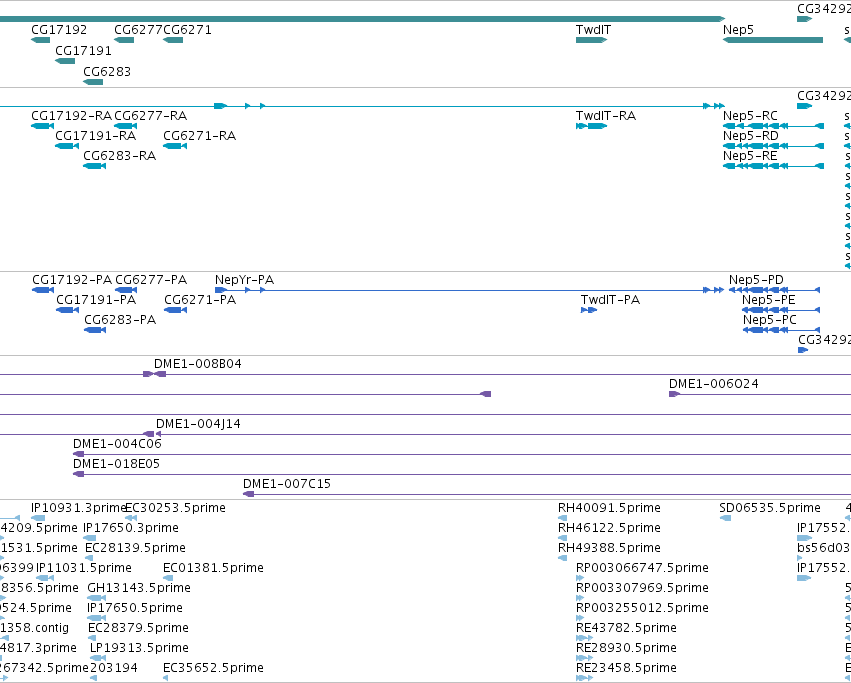The width and height of the screenshot is (851, 683).
Task: Select clone DME1-008B04
Action: 198,364
